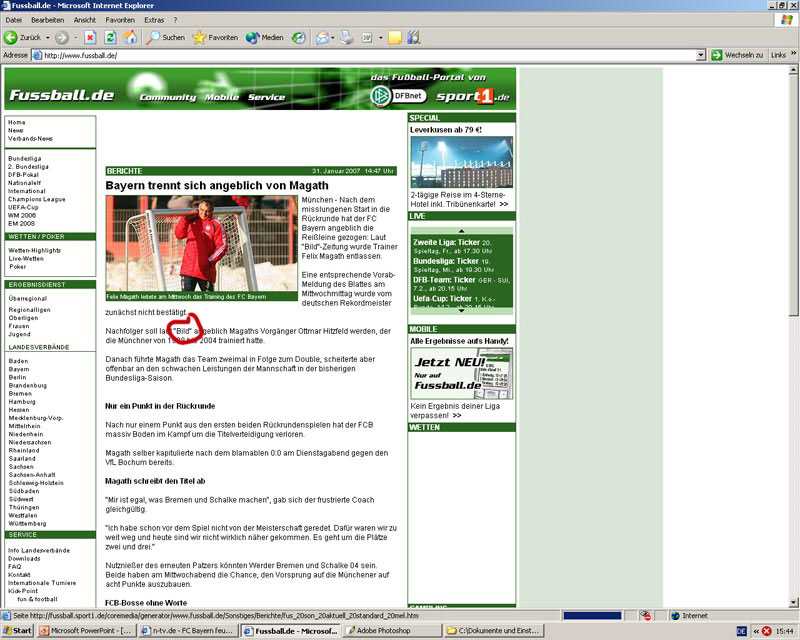This screenshot has height=640, width=800.
Task: Click the Jetzt NEU mobile promo image
Action: pyautogui.click(x=462, y=374)
